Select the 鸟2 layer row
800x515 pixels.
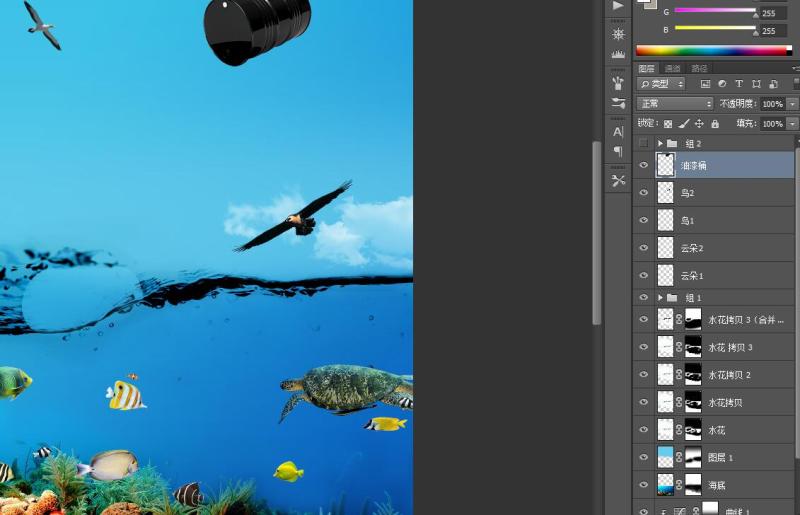pyautogui.click(x=714, y=192)
